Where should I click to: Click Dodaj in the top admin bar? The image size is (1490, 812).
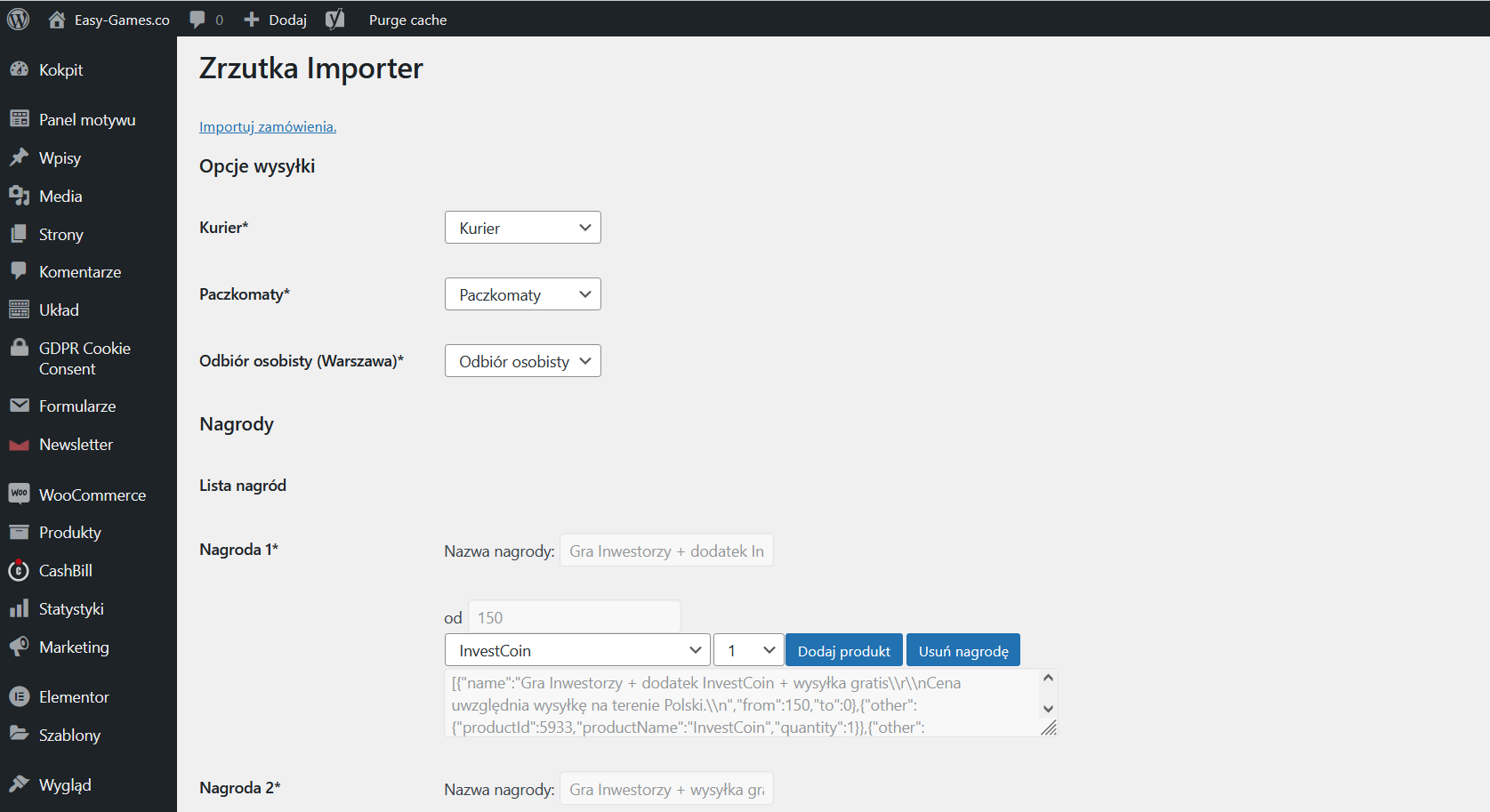277,20
